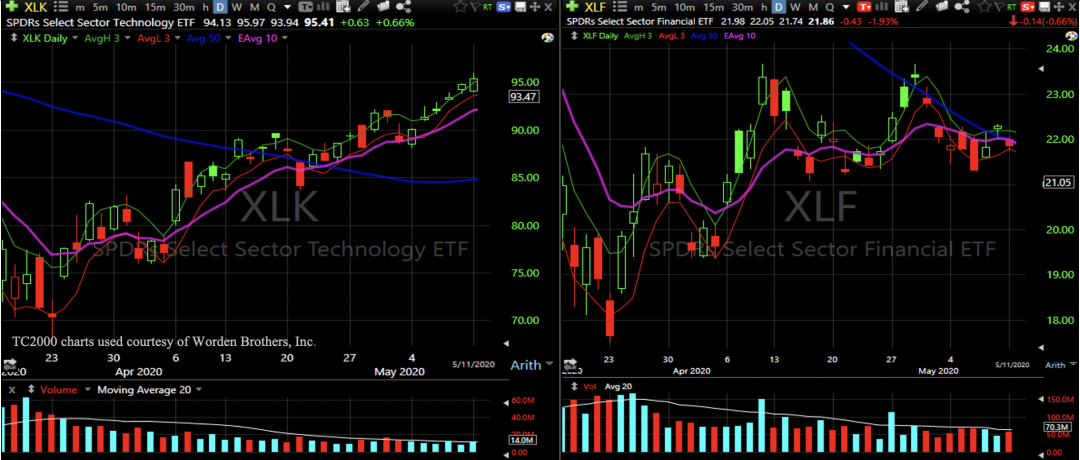The image size is (1080, 460).
Task: Open the red S dropdown in XLF chart
Action: [1028, 7]
